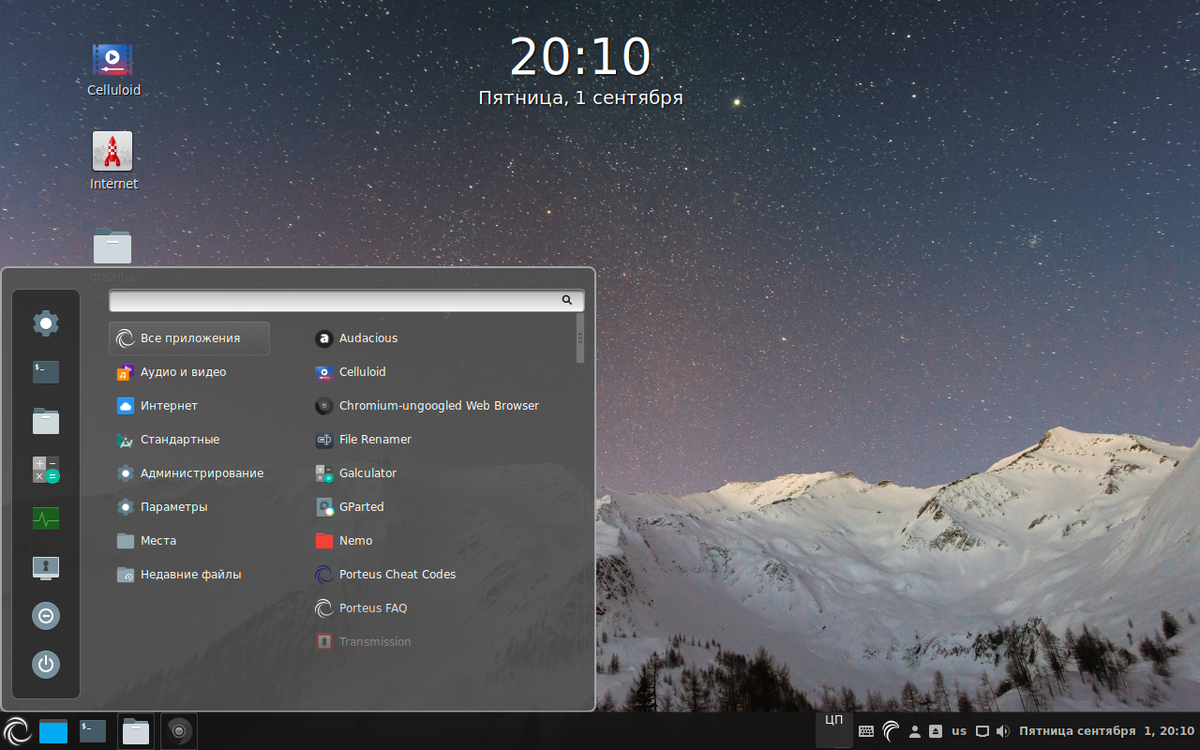Screen dimensions: 1200x750
Task: Select Все приложения category
Action: pos(189,338)
